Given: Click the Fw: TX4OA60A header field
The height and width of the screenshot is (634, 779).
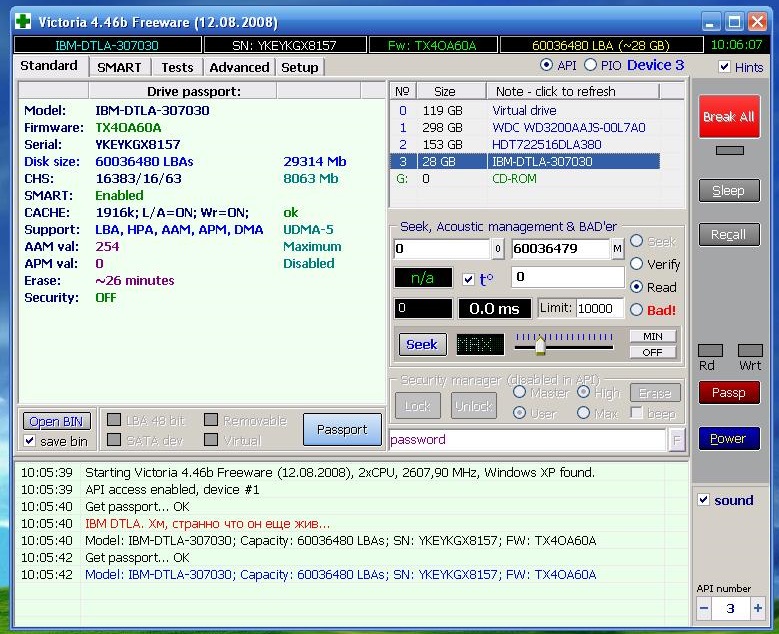Looking at the screenshot, I should [433, 45].
